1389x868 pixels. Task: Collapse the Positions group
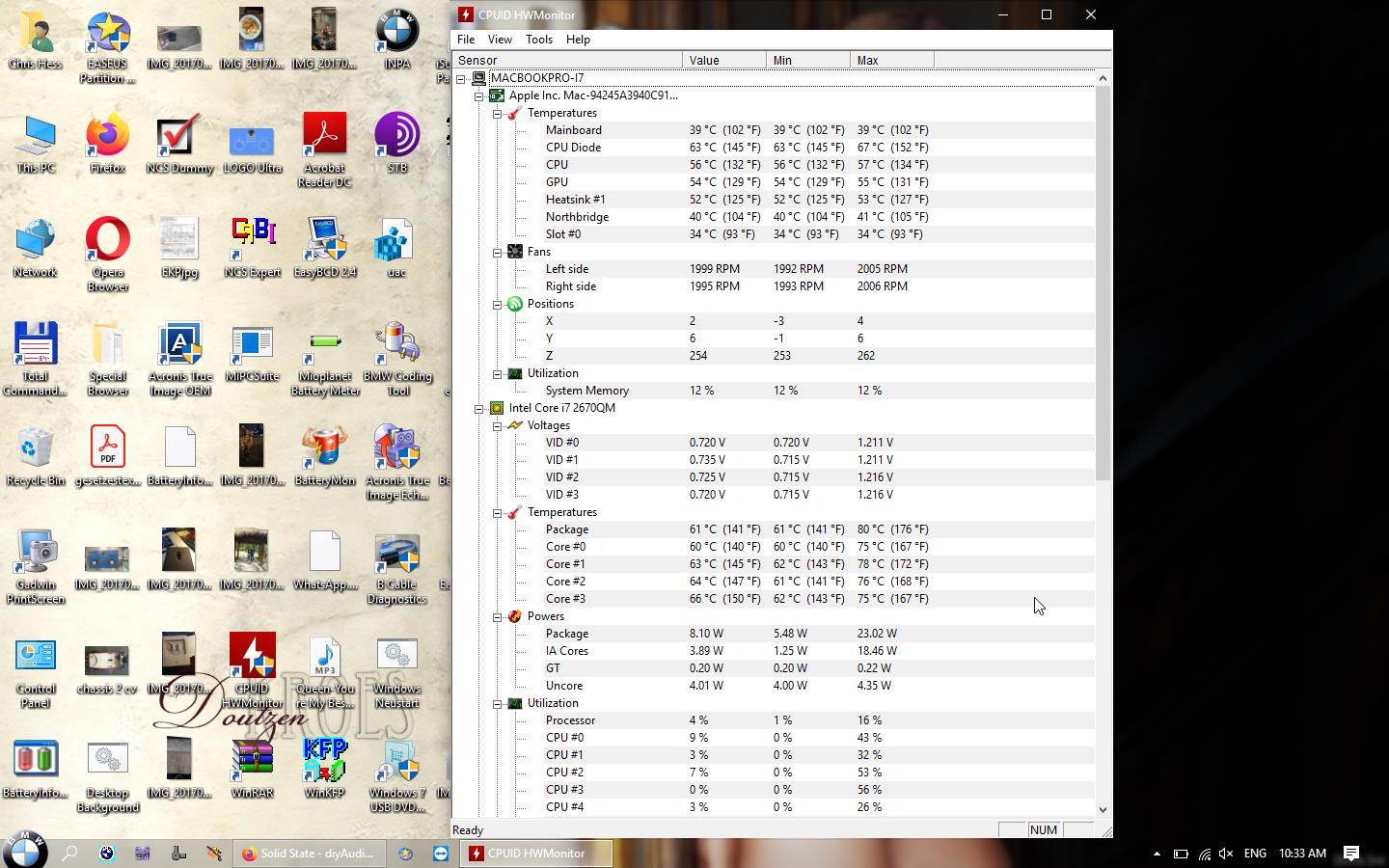[x=498, y=304]
